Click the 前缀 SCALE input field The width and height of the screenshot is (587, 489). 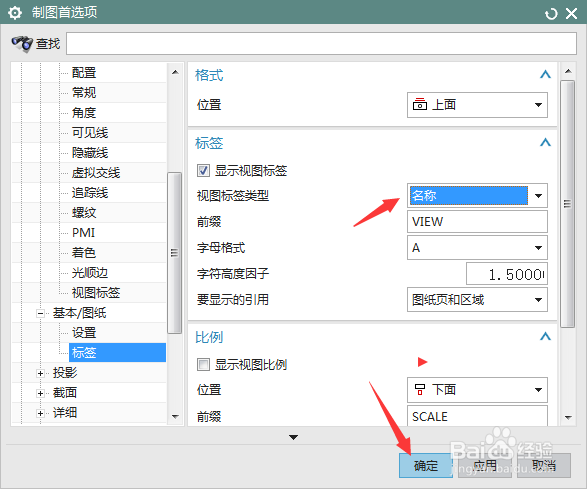(x=477, y=416)
